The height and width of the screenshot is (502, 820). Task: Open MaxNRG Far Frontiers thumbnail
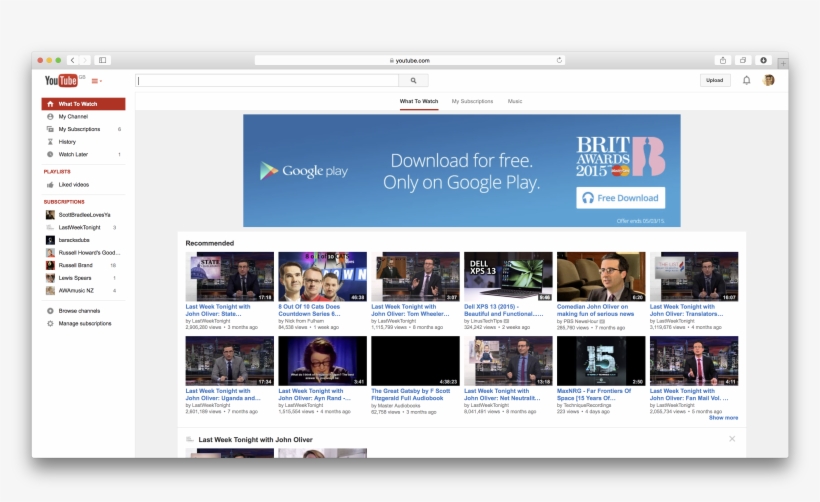coord(601,361)
